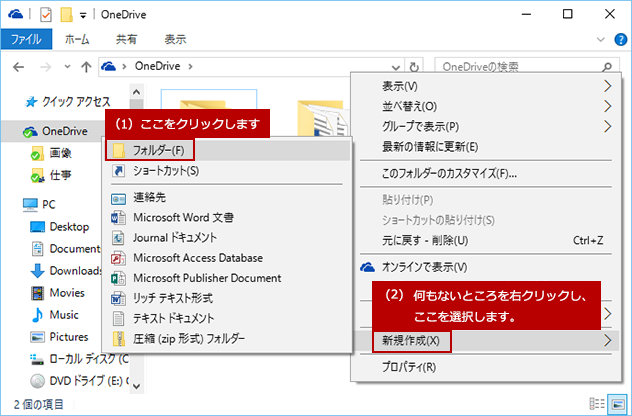Viewport: 632px width, 416px height.
Task: Open recent locations dropdown arrow
Action: [x=67, y=67]
